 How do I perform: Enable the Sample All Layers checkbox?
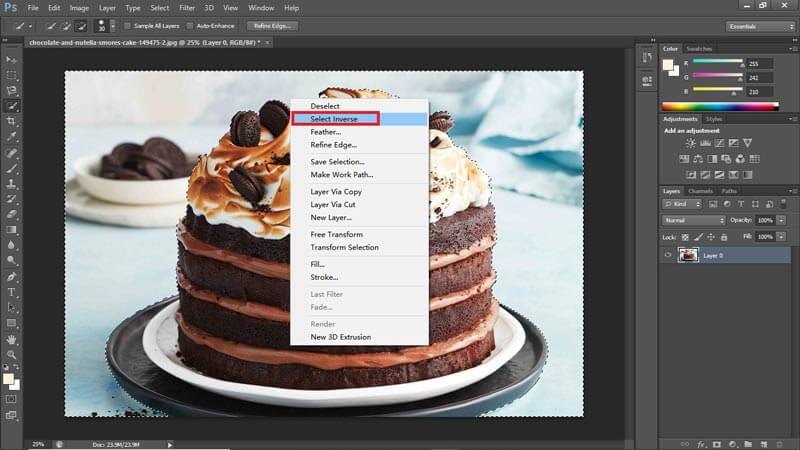129,25
